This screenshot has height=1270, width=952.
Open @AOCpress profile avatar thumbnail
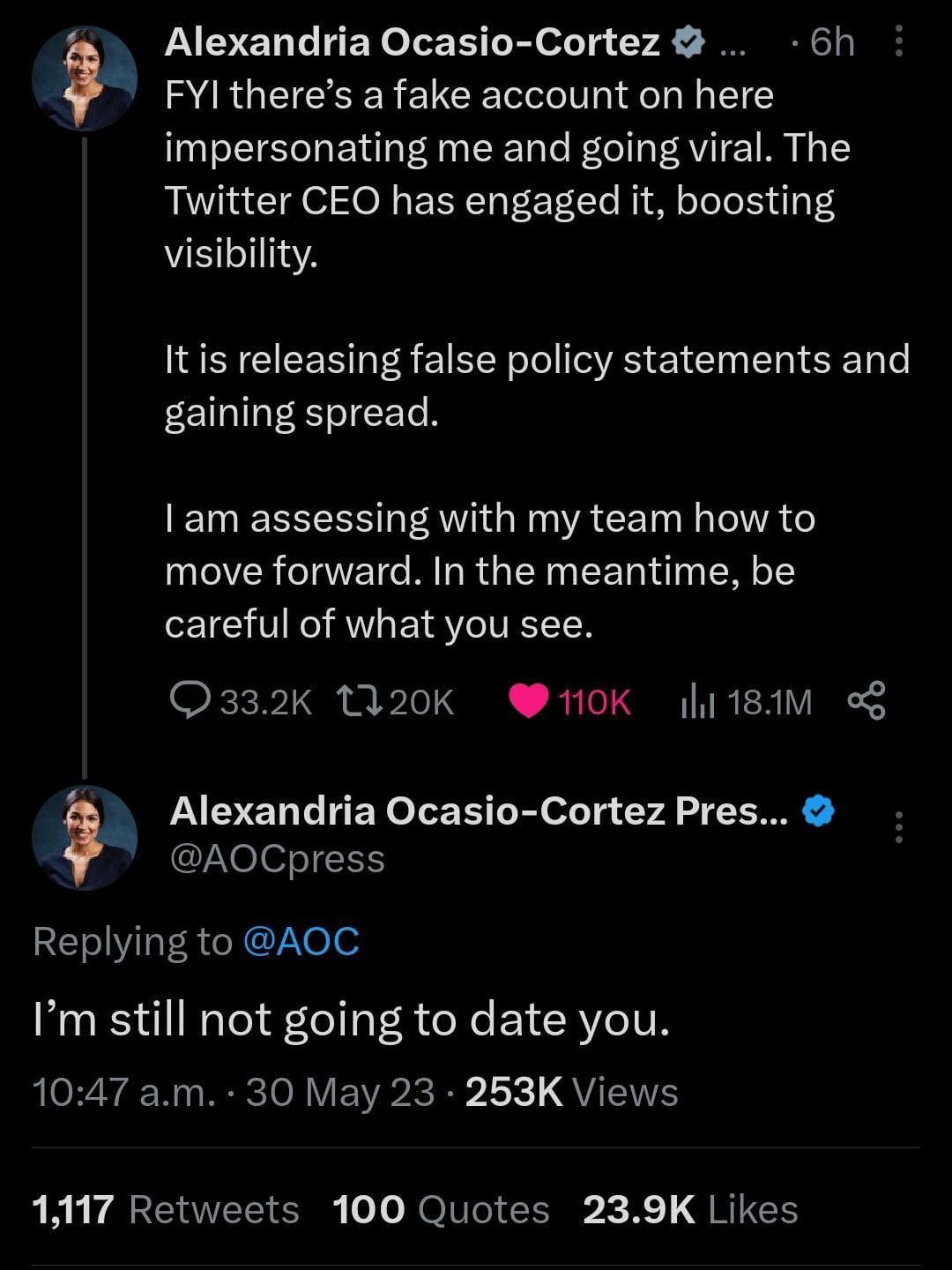[x=86, y=836]
